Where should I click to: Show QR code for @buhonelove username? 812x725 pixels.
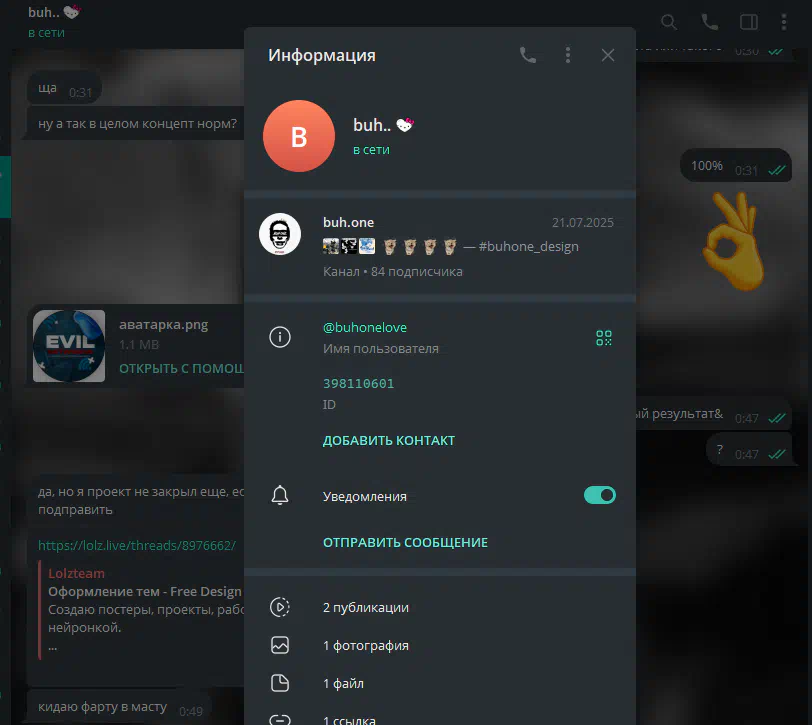(603, 338)
